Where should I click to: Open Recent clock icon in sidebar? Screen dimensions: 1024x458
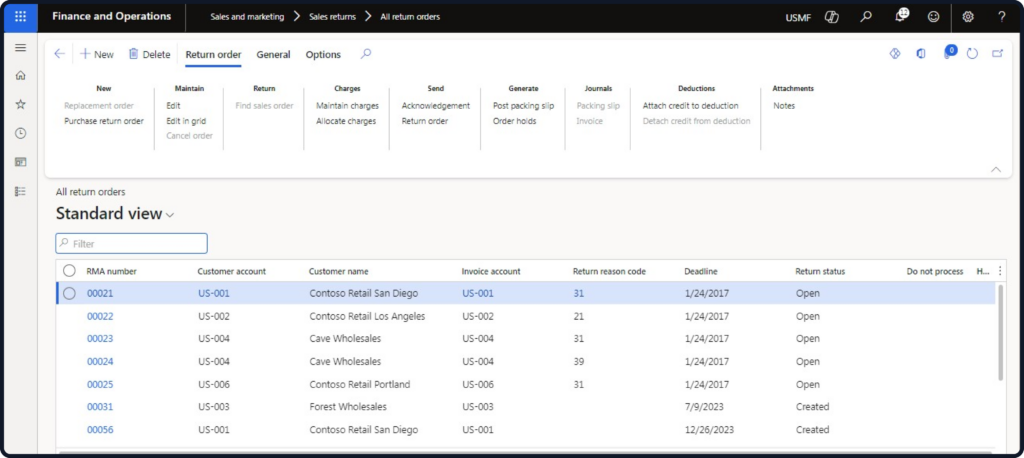[20, 133]
